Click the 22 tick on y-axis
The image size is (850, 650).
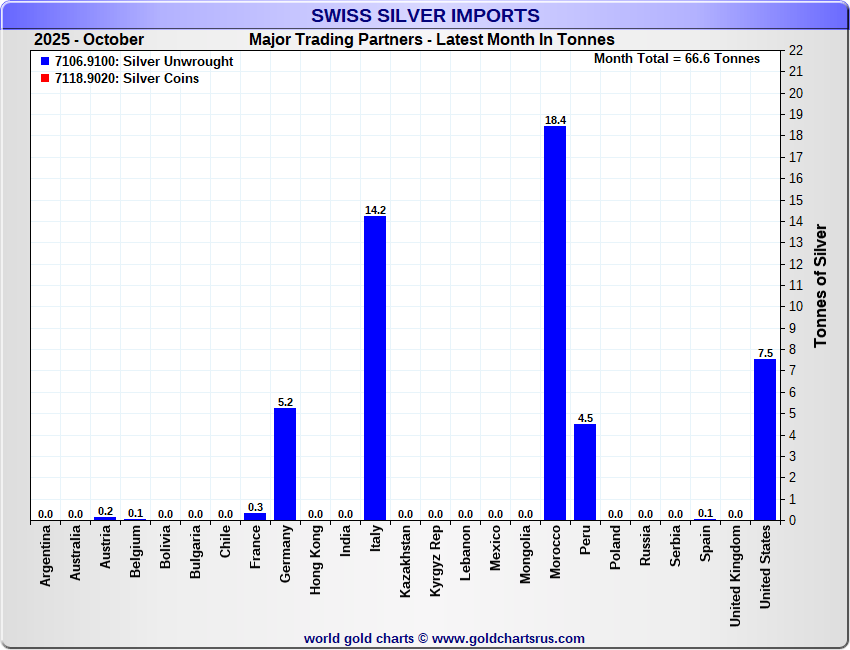(796, 50)
